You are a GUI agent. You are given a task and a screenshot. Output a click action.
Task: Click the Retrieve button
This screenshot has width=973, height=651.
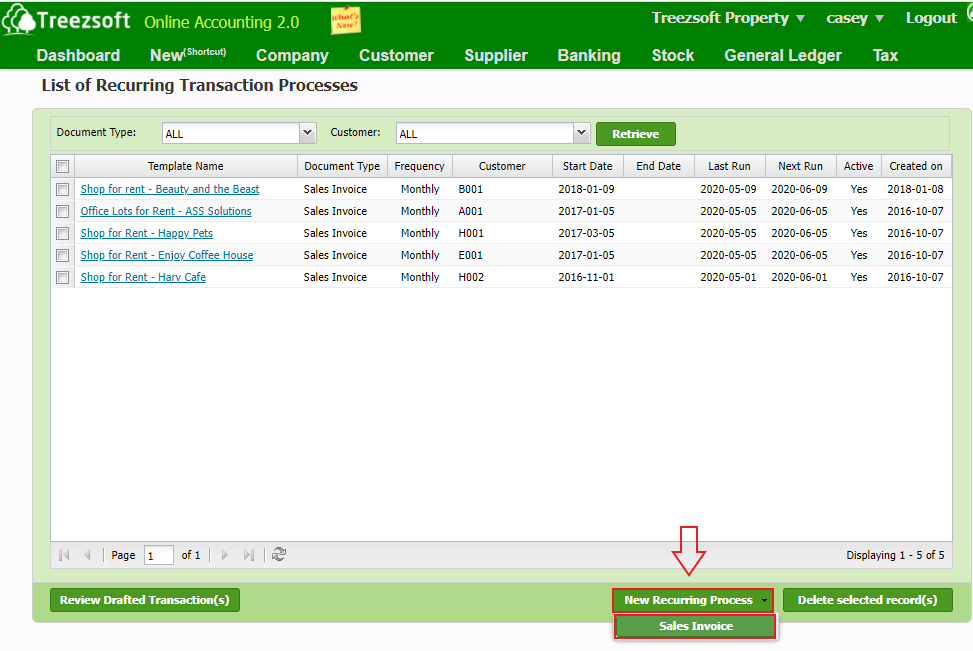click(x=636, y=132)
